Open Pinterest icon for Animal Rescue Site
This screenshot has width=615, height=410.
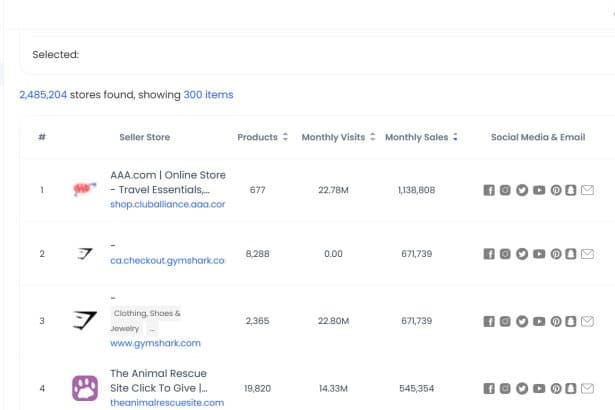pyautogui.click(x=556, y=388)
